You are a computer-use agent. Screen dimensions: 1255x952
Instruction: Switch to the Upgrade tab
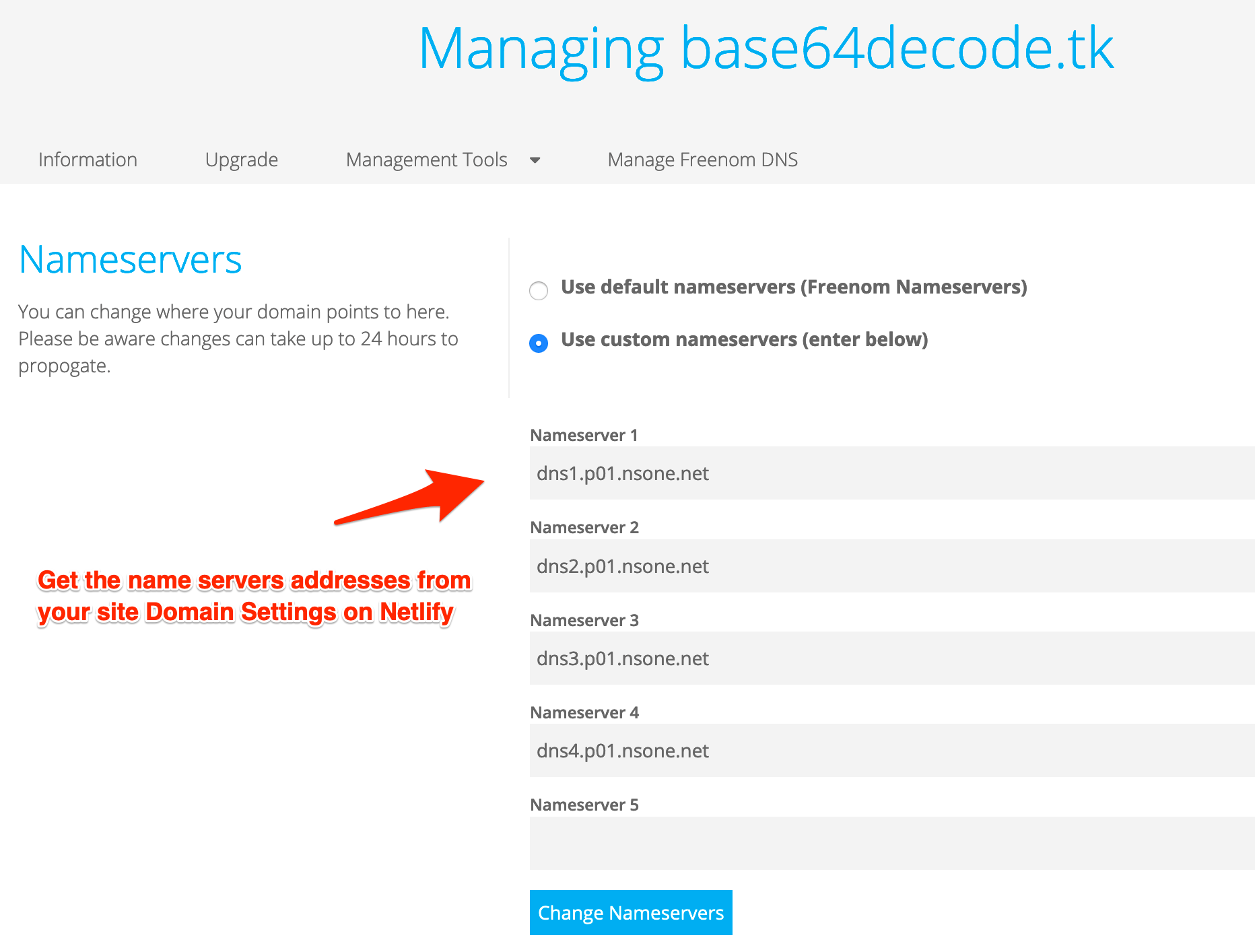(x=241, y=160)
